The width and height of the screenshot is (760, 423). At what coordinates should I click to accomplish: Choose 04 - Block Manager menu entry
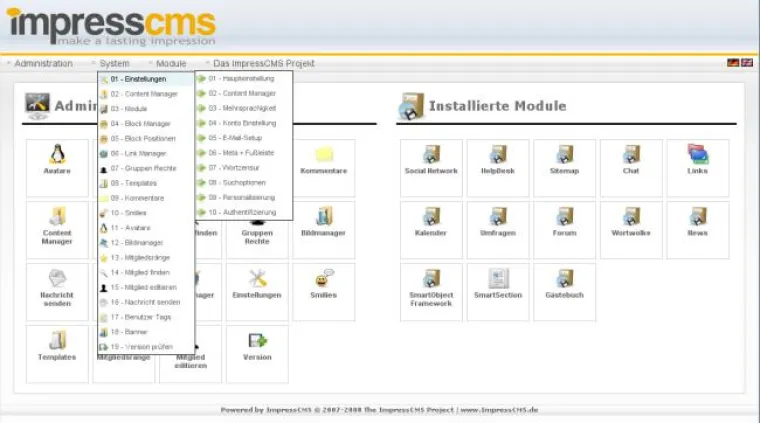[x=140, y=123]
